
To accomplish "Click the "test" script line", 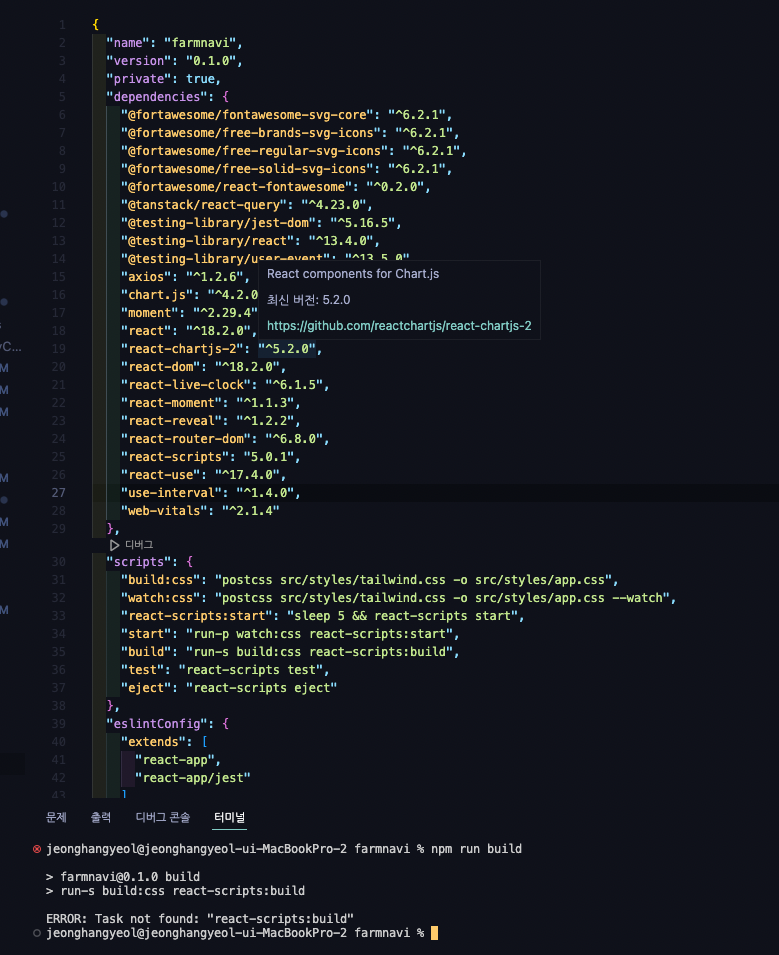I will pos(225,670).
